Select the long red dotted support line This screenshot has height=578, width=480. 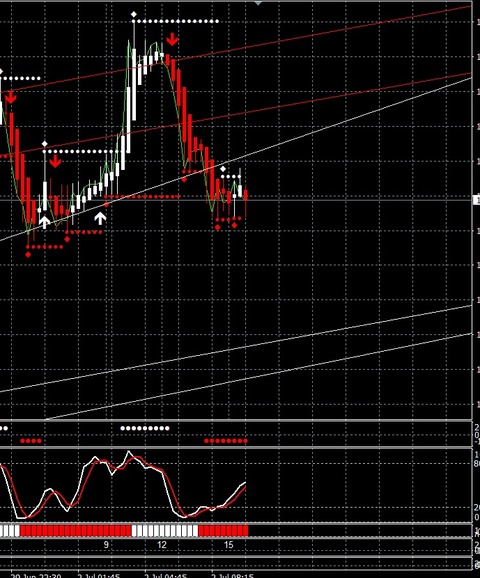(x=142, y=197)
